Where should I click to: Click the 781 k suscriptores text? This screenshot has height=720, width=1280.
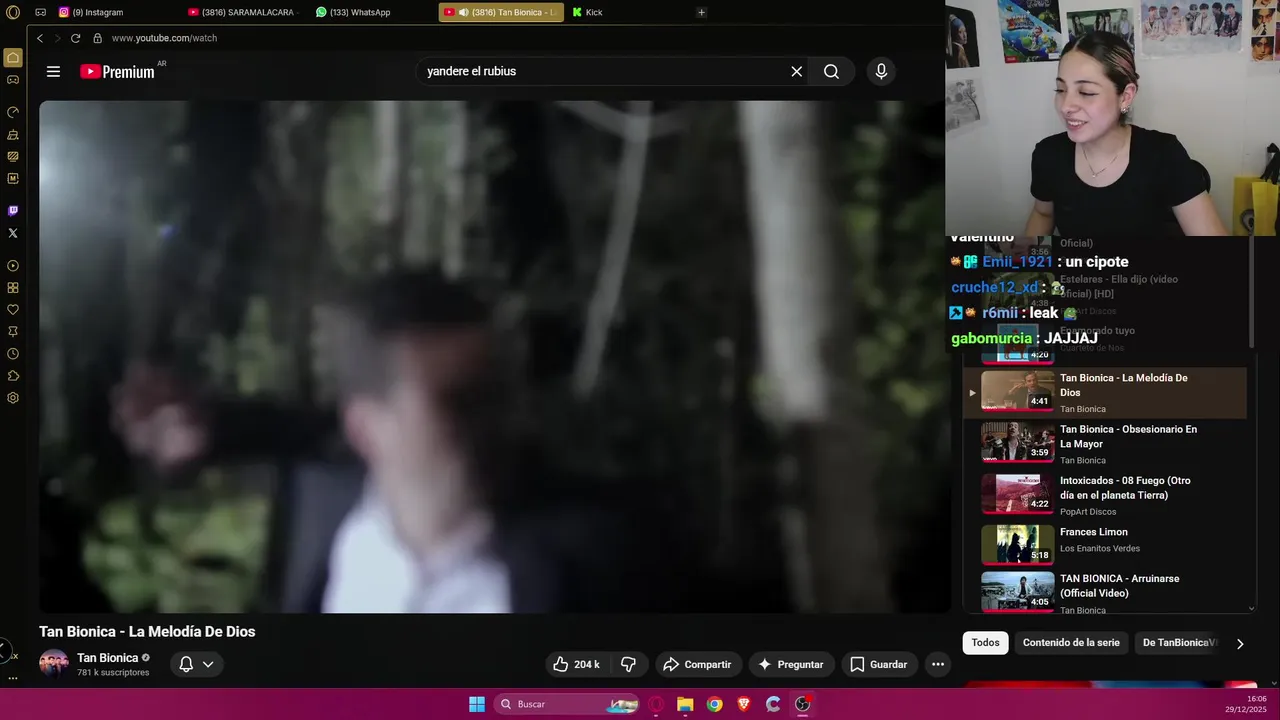pos(113,673)
